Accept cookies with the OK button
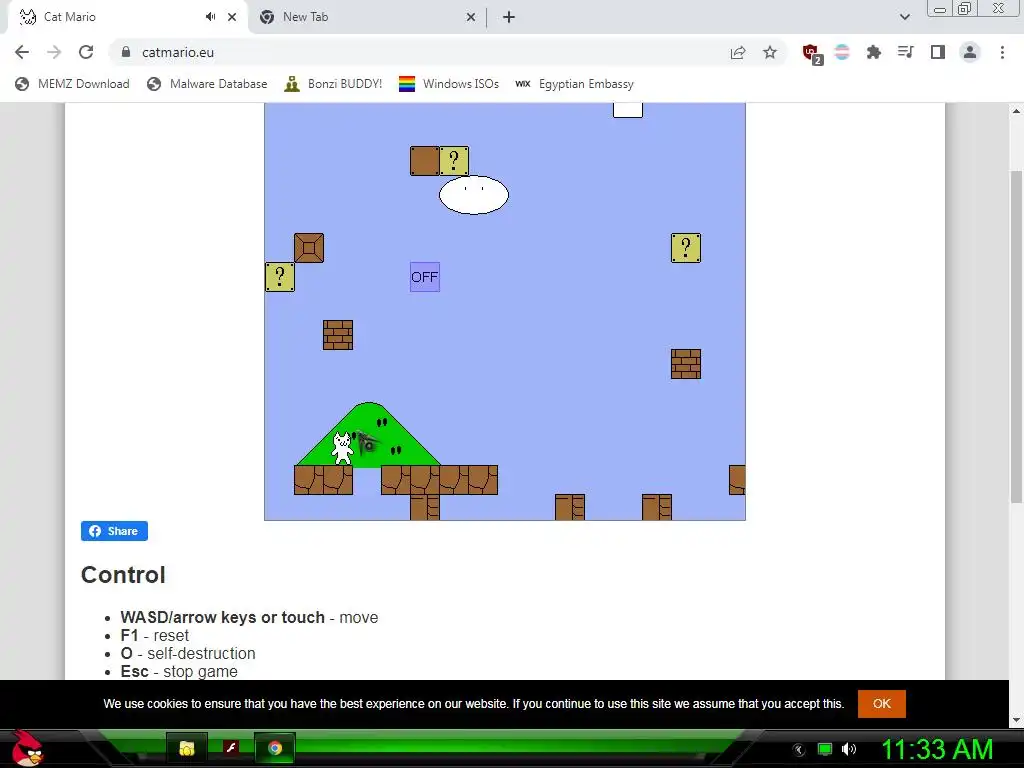This screenshot has height=768, width=1024. (882, 704)
